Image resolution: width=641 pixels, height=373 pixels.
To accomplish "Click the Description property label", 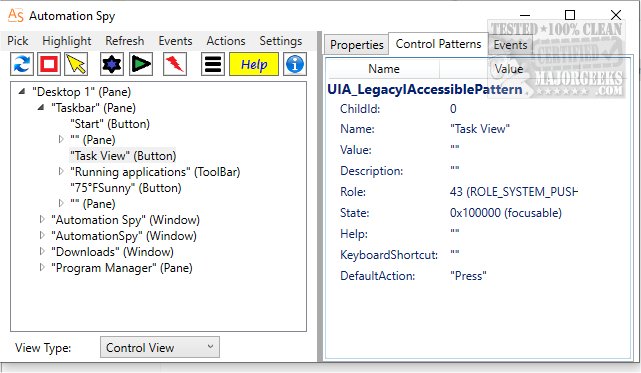I will pos(371,171).
